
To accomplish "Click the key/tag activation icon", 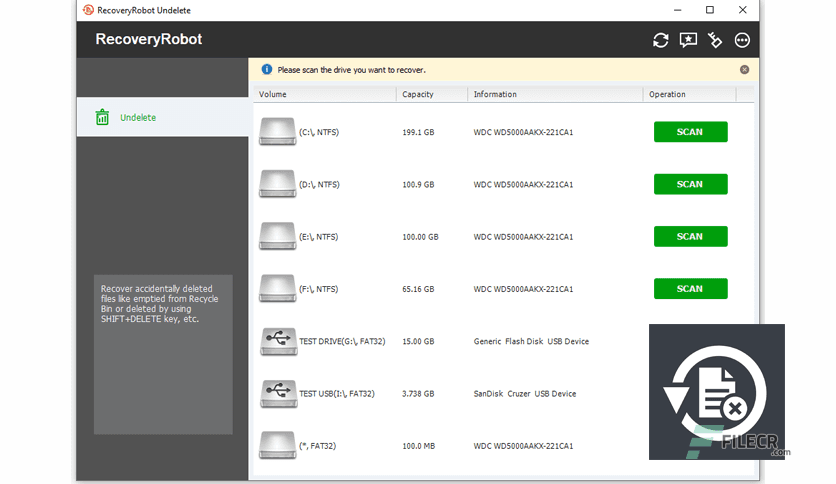I will click(715, 40).
